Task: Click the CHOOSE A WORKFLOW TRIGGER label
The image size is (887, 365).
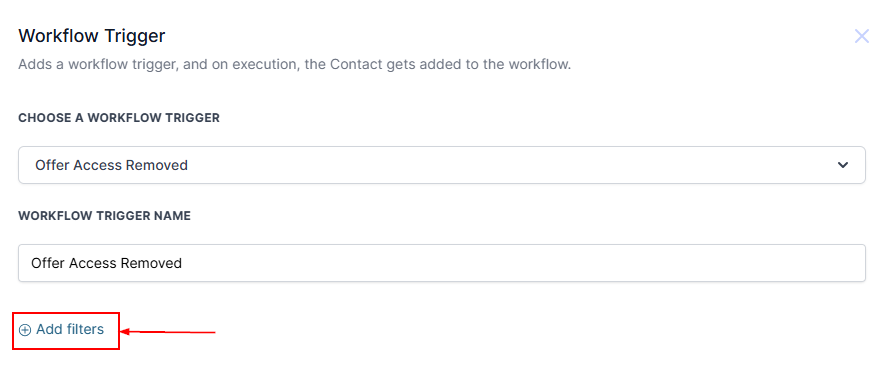Action: point(119,118)
